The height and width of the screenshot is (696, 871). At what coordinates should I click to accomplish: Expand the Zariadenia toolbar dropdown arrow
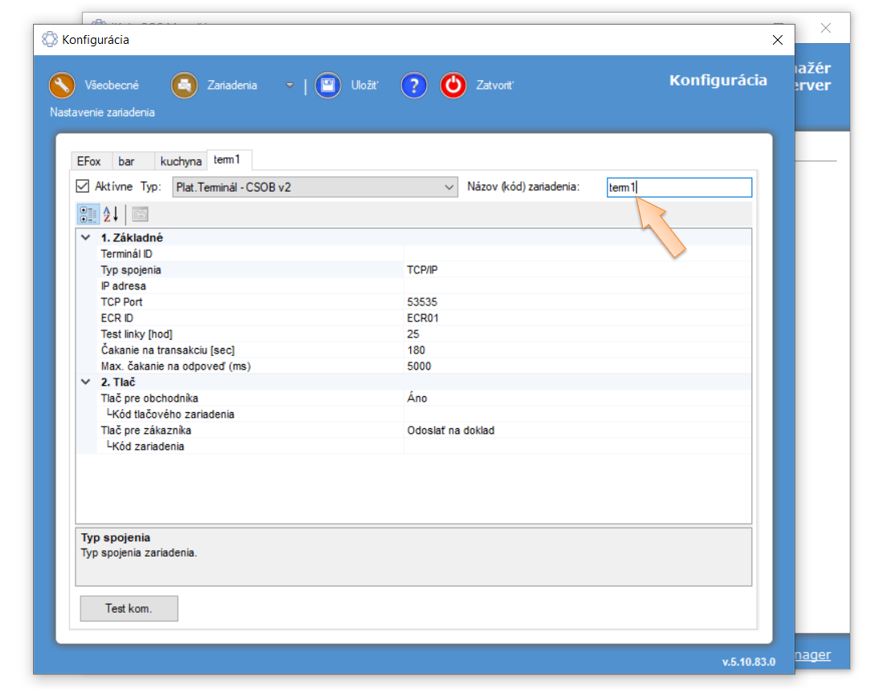pos(290,86)
